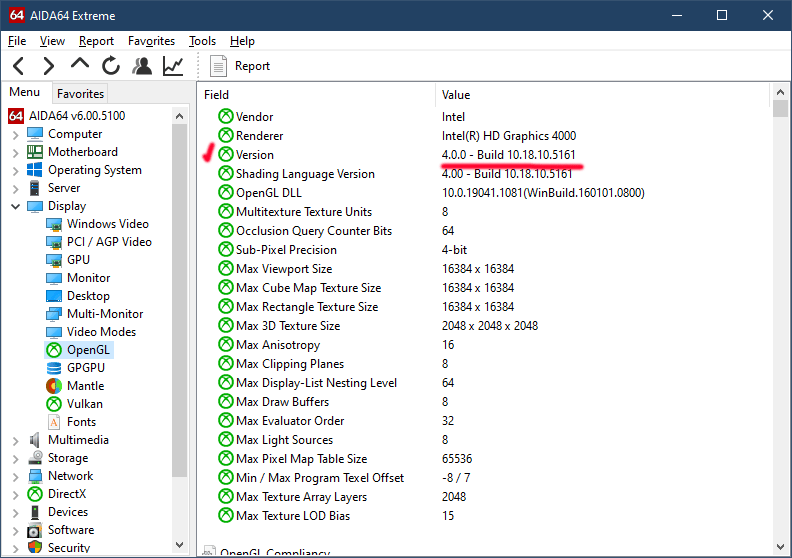Open the Tools menu

pyautogui.click(x=202, y=41)
